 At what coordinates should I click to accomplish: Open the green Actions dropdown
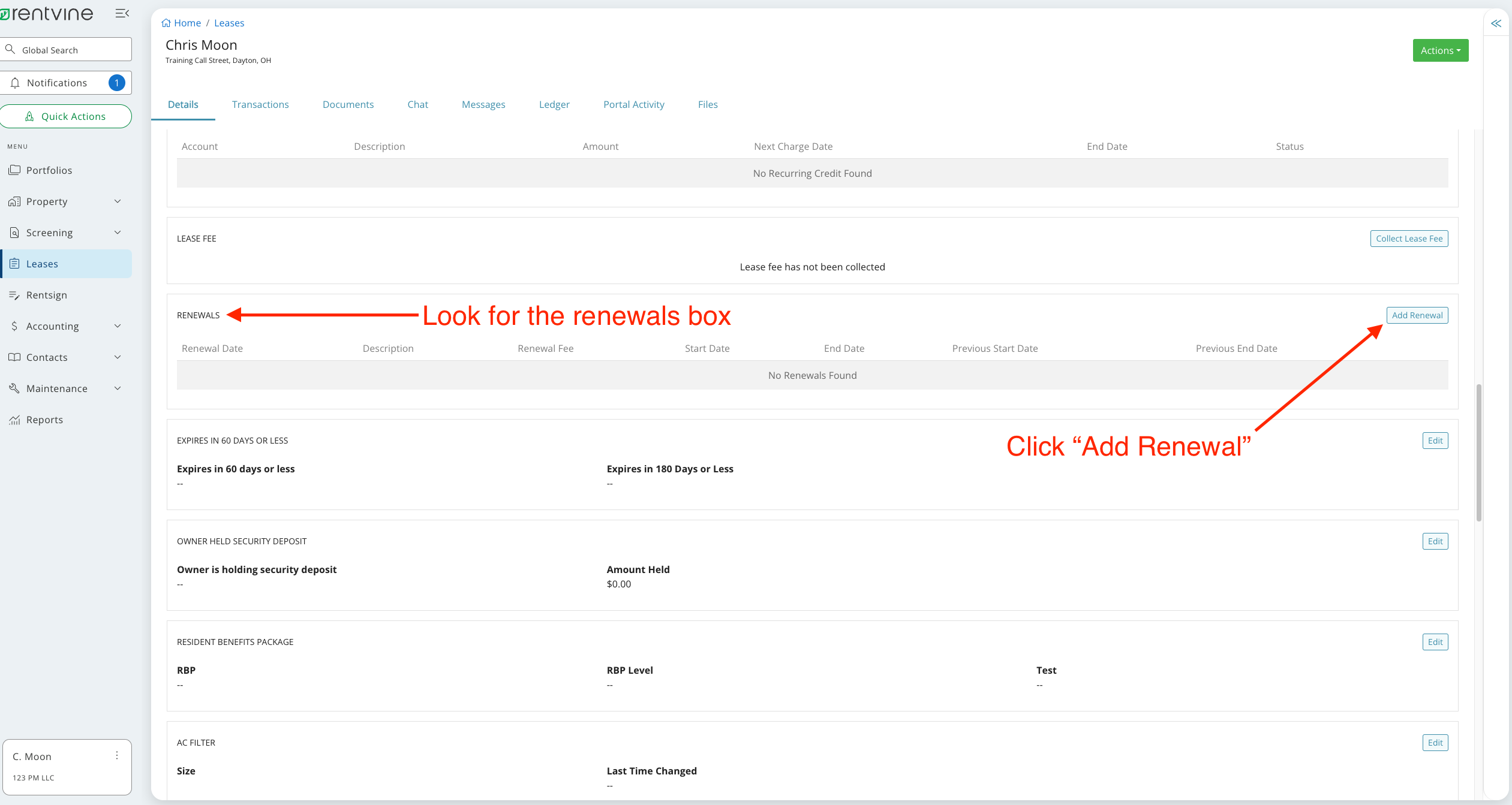click(x=1440, y=50)
